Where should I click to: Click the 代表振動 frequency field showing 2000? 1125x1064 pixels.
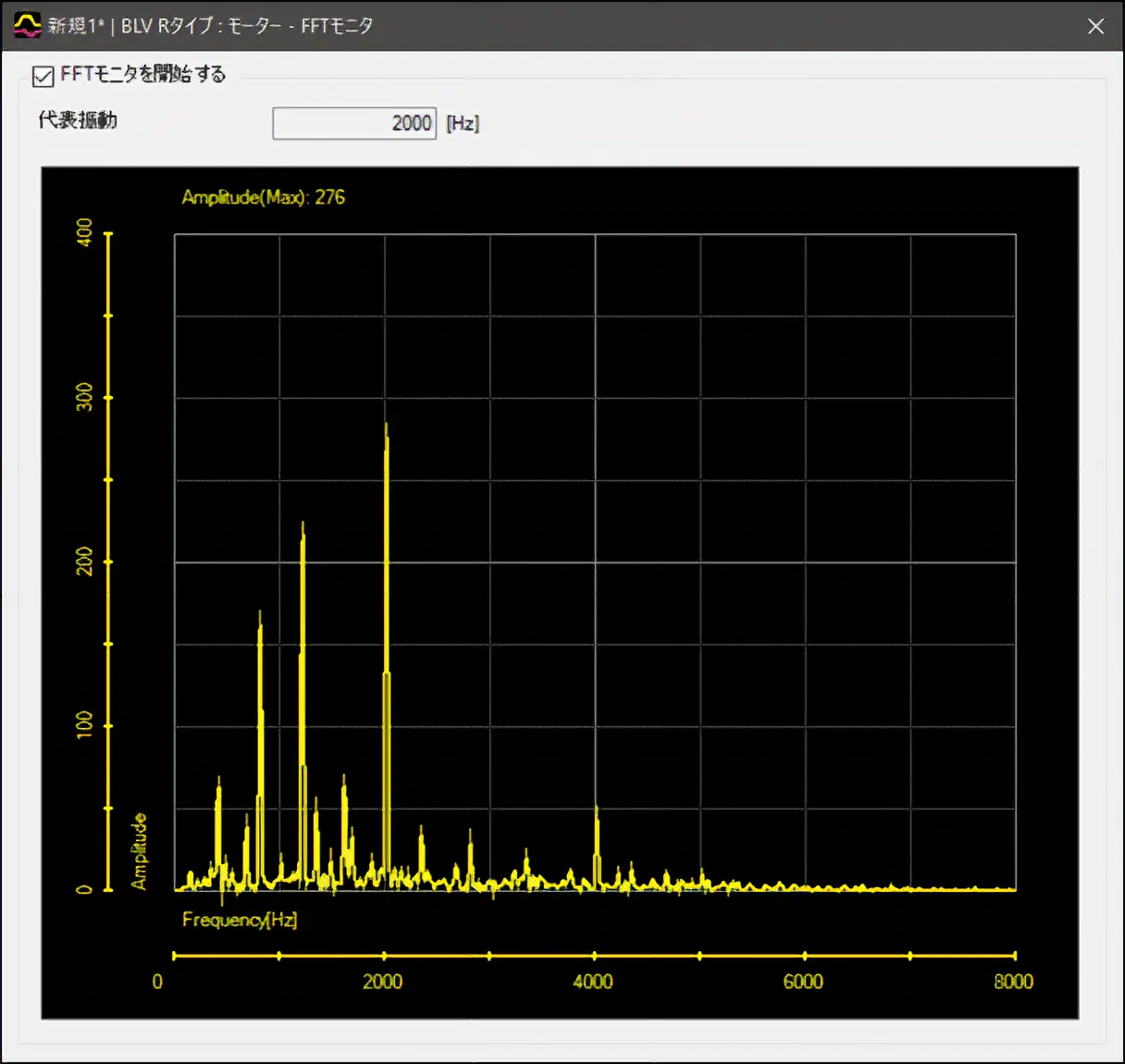(x=354, y=123)
